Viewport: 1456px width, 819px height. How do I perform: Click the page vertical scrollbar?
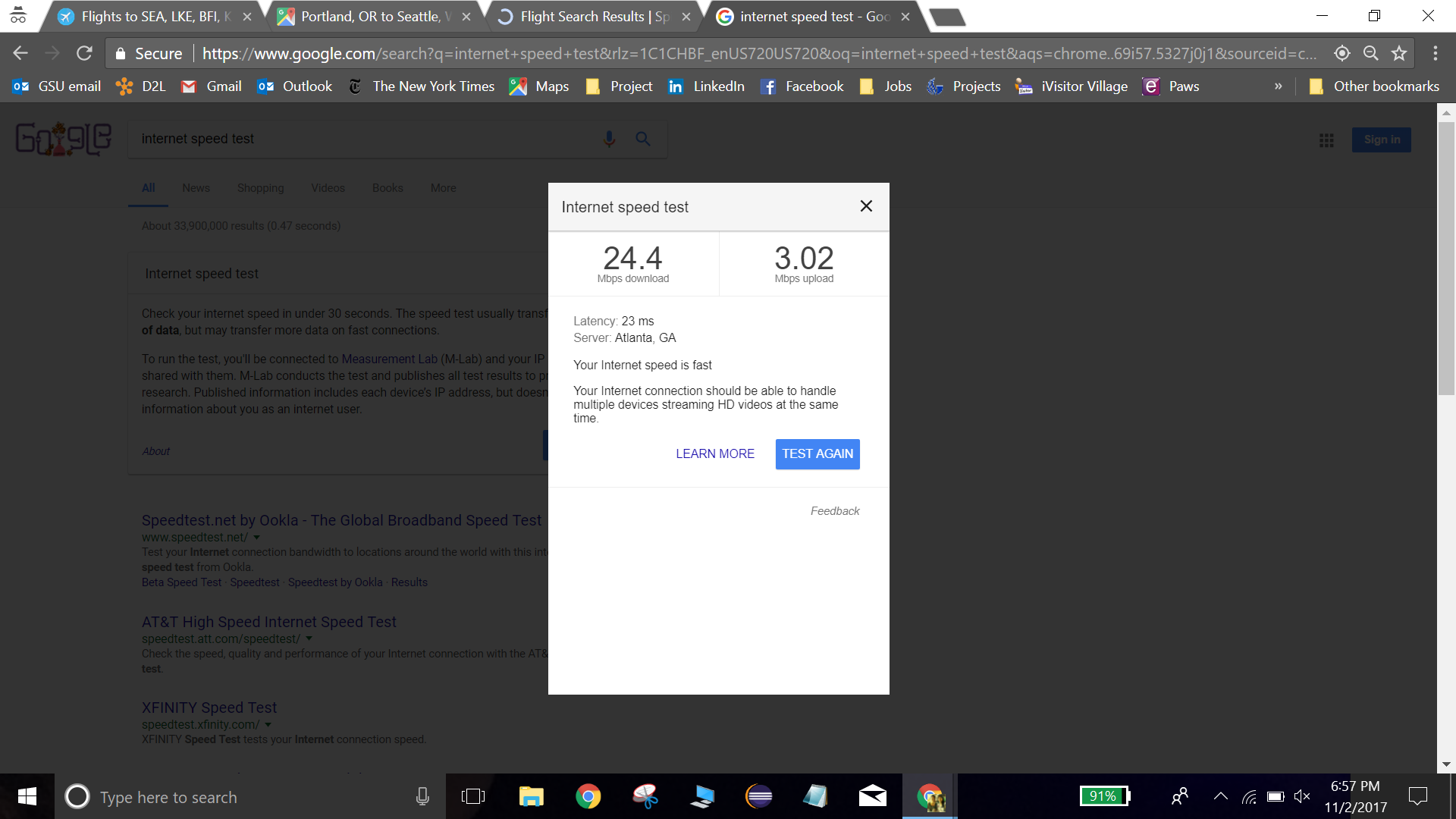tap(1446, 258)
